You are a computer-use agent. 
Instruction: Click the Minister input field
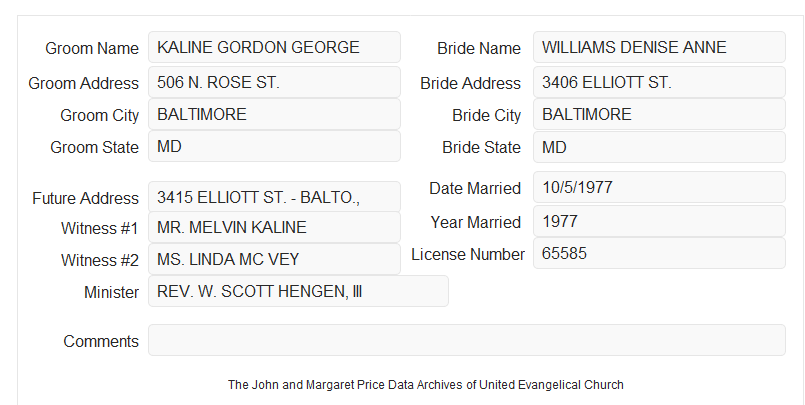tap(298, 291)
